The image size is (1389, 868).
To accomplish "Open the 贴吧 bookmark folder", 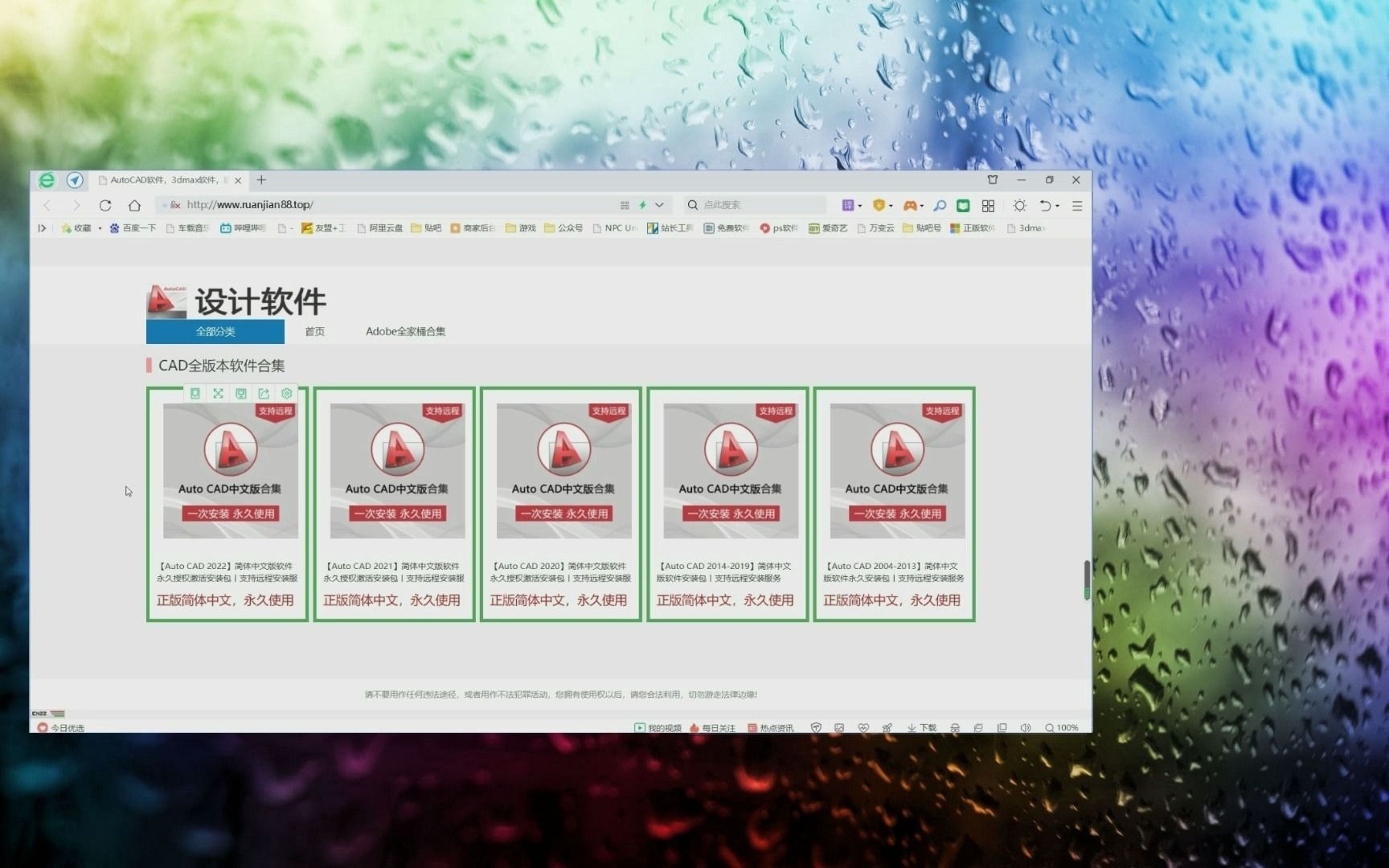I will coord(426,228).
